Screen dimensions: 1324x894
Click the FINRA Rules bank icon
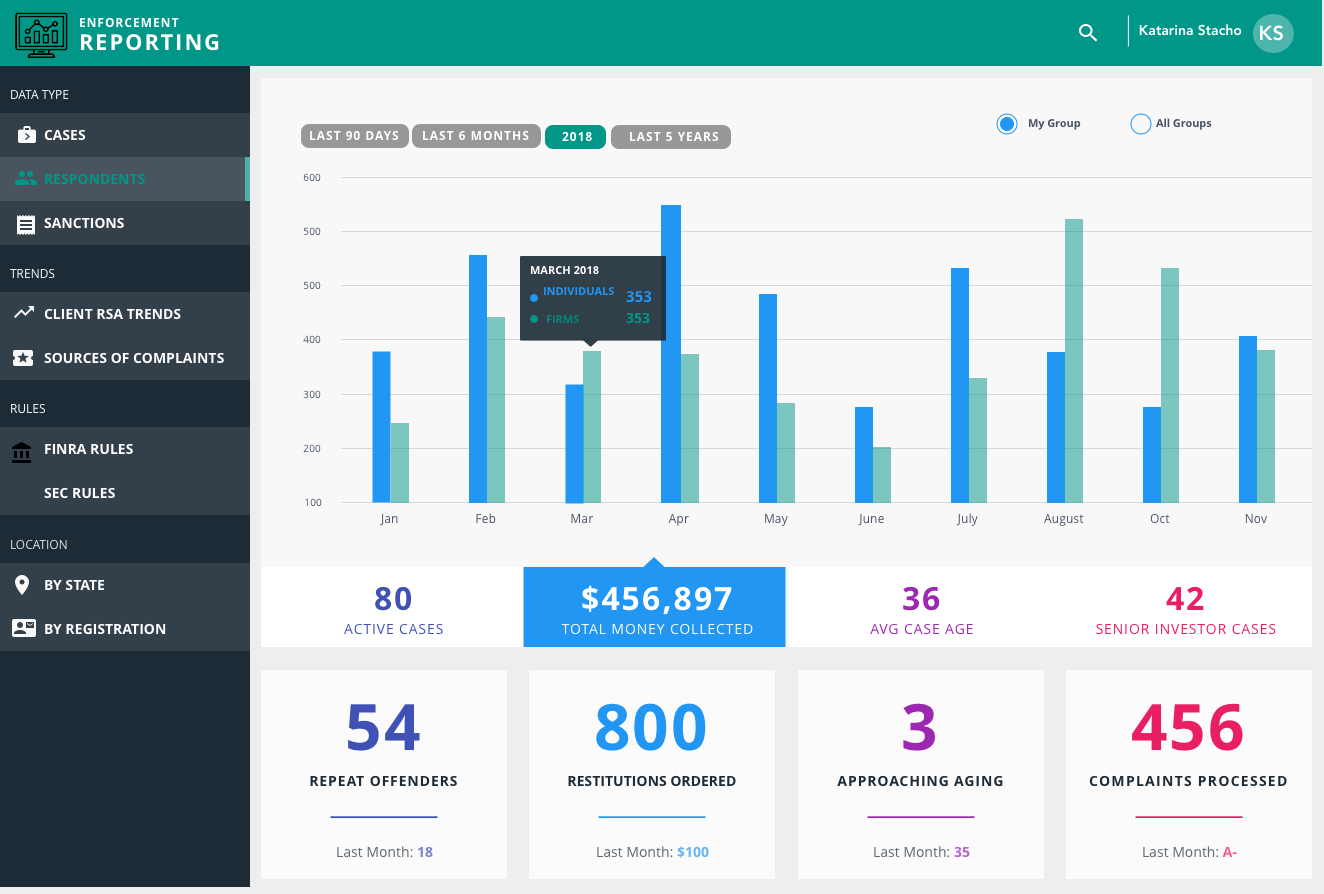tap(21, 450)
